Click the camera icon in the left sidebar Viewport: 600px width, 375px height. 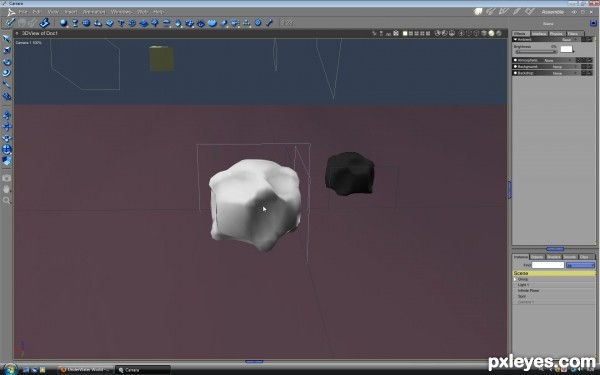[7, 178]
